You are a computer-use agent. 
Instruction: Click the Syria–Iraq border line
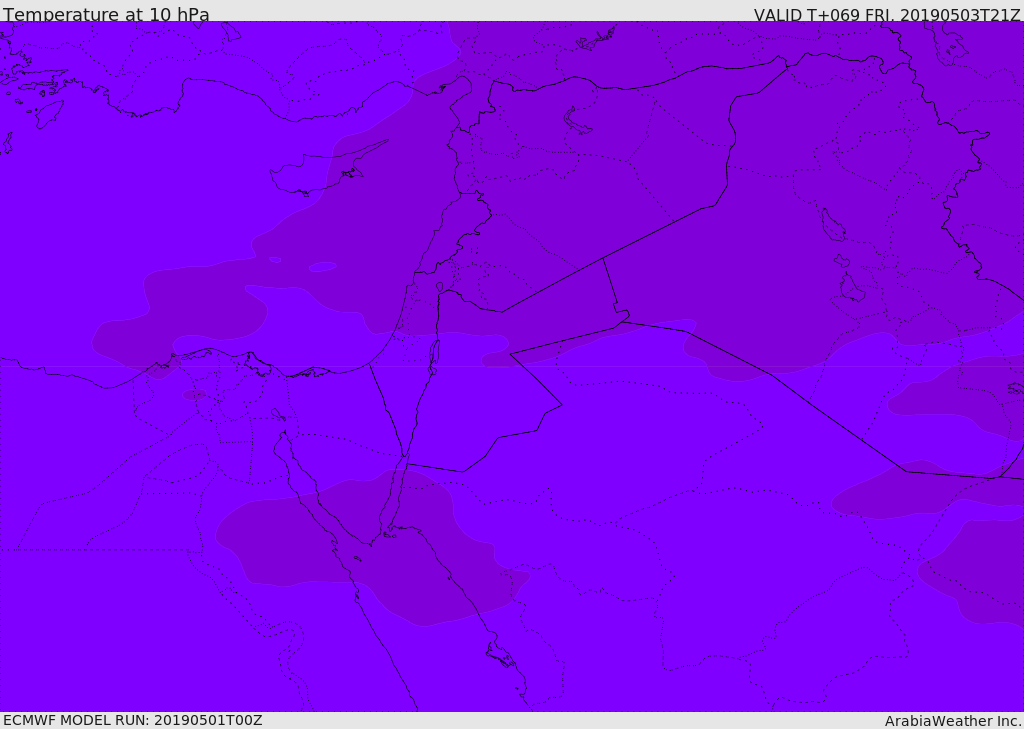pyautogui.click(x=660, y=229)
